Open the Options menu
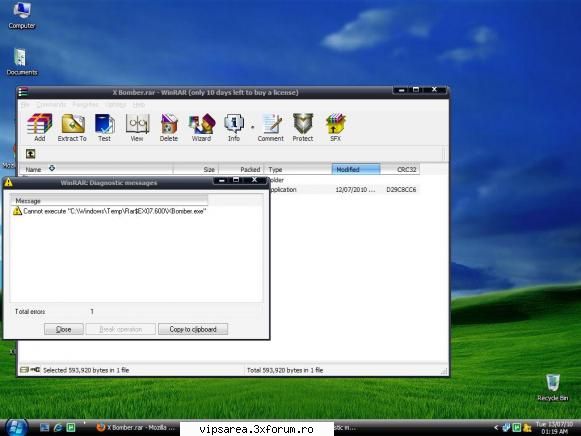Viewport: 581px width, 436px height. point(116,105)
